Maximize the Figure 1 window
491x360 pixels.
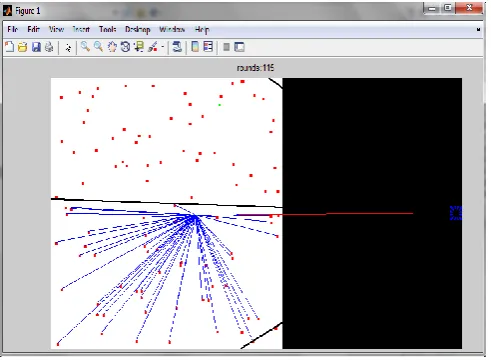tap(448, 8)
